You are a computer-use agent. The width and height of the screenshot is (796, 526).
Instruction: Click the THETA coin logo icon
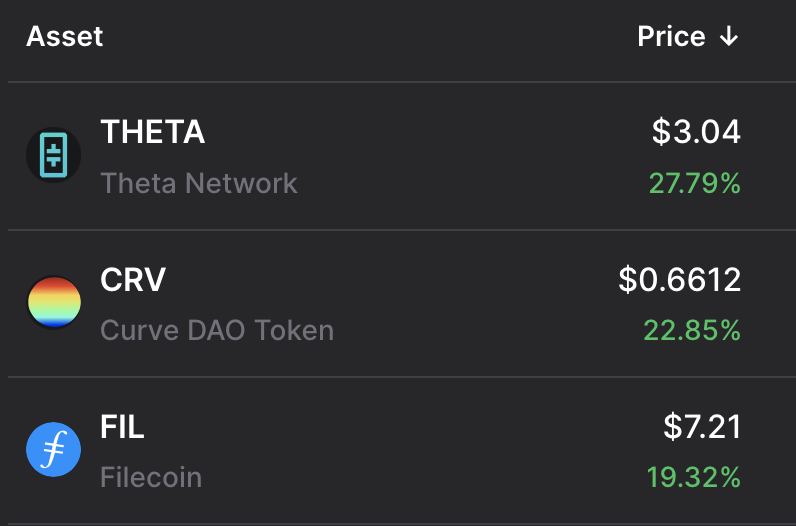coord(53,156)
